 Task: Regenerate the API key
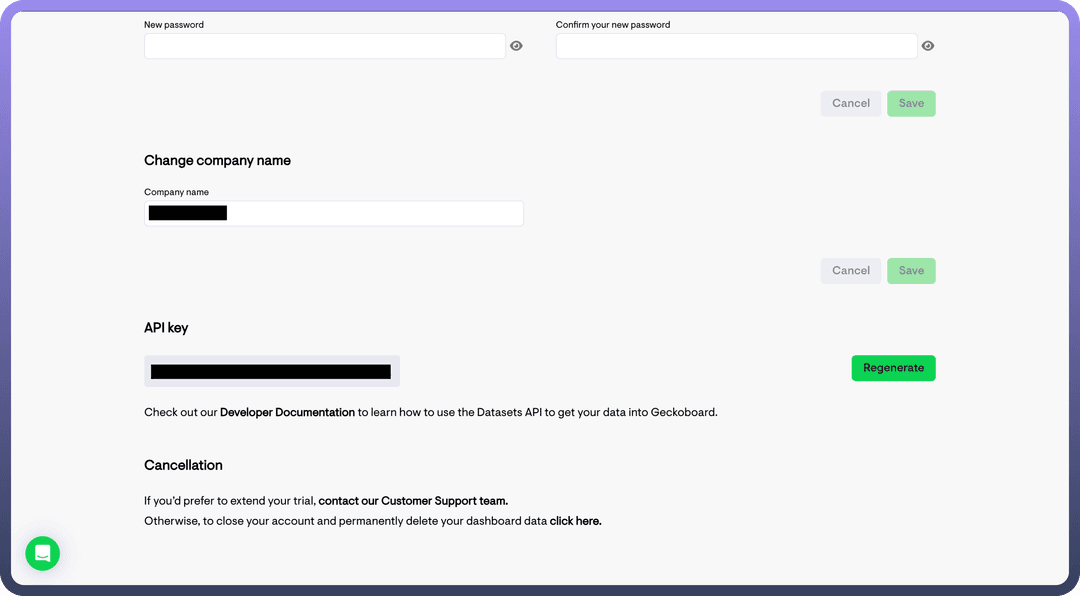(893, 368)
